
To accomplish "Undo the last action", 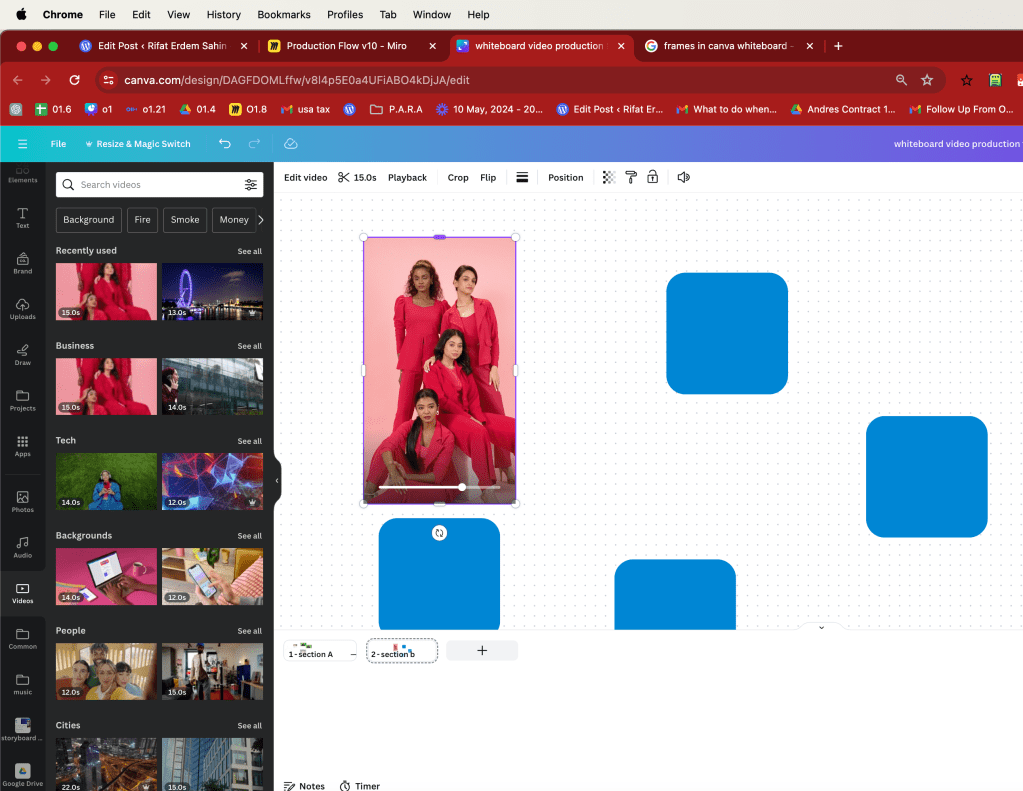I will (x=224, y=144).
